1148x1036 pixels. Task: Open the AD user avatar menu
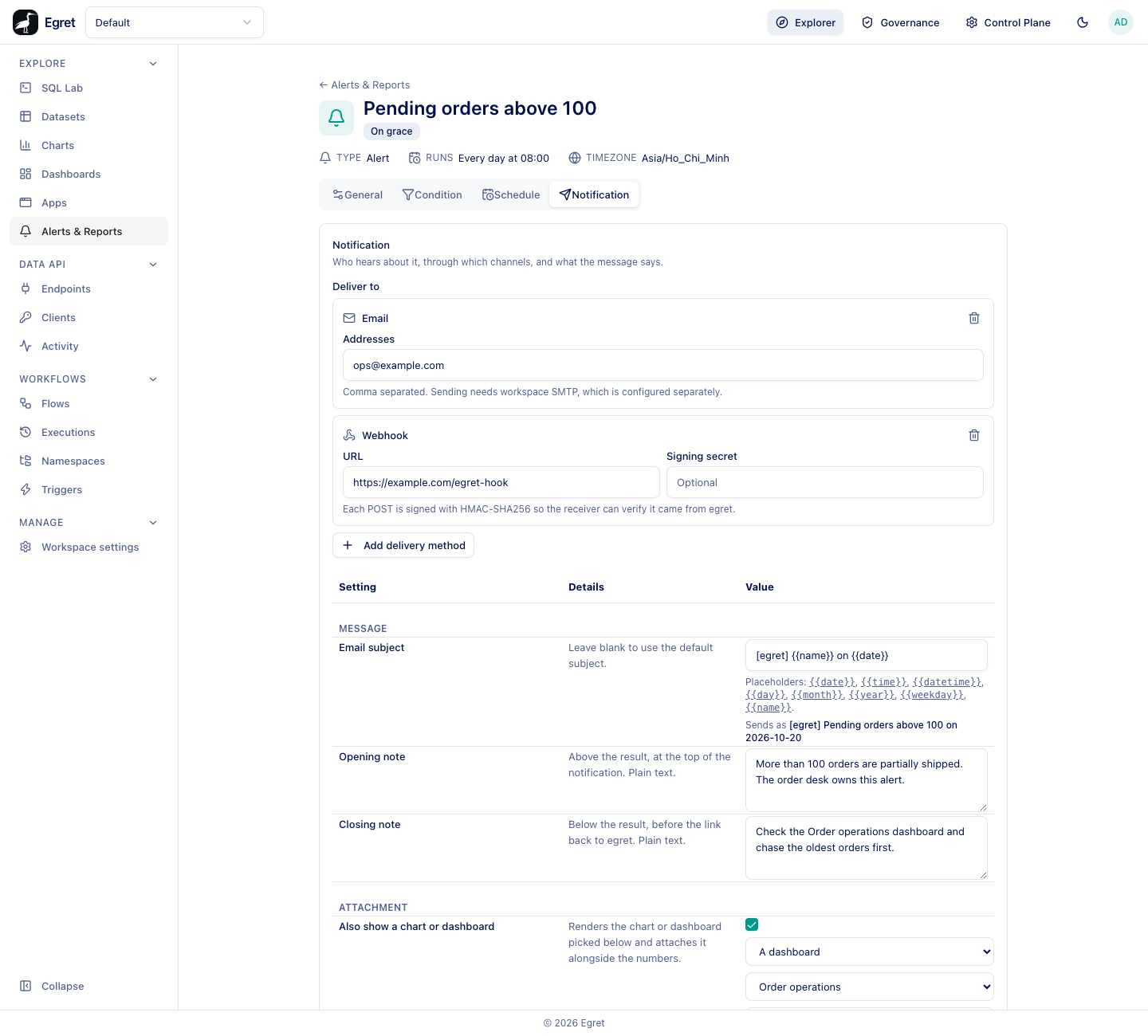pyautogui.click(x=1121, y=22)
